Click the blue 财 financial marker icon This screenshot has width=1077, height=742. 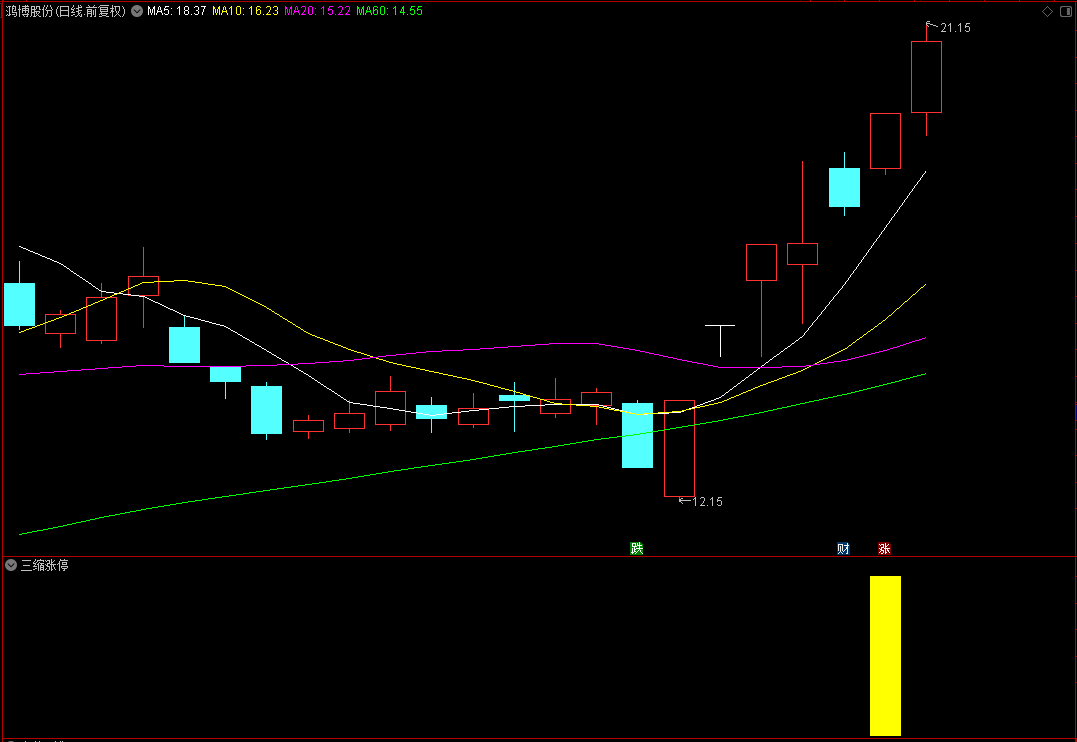pyautogui.click(x=843, y=548)
